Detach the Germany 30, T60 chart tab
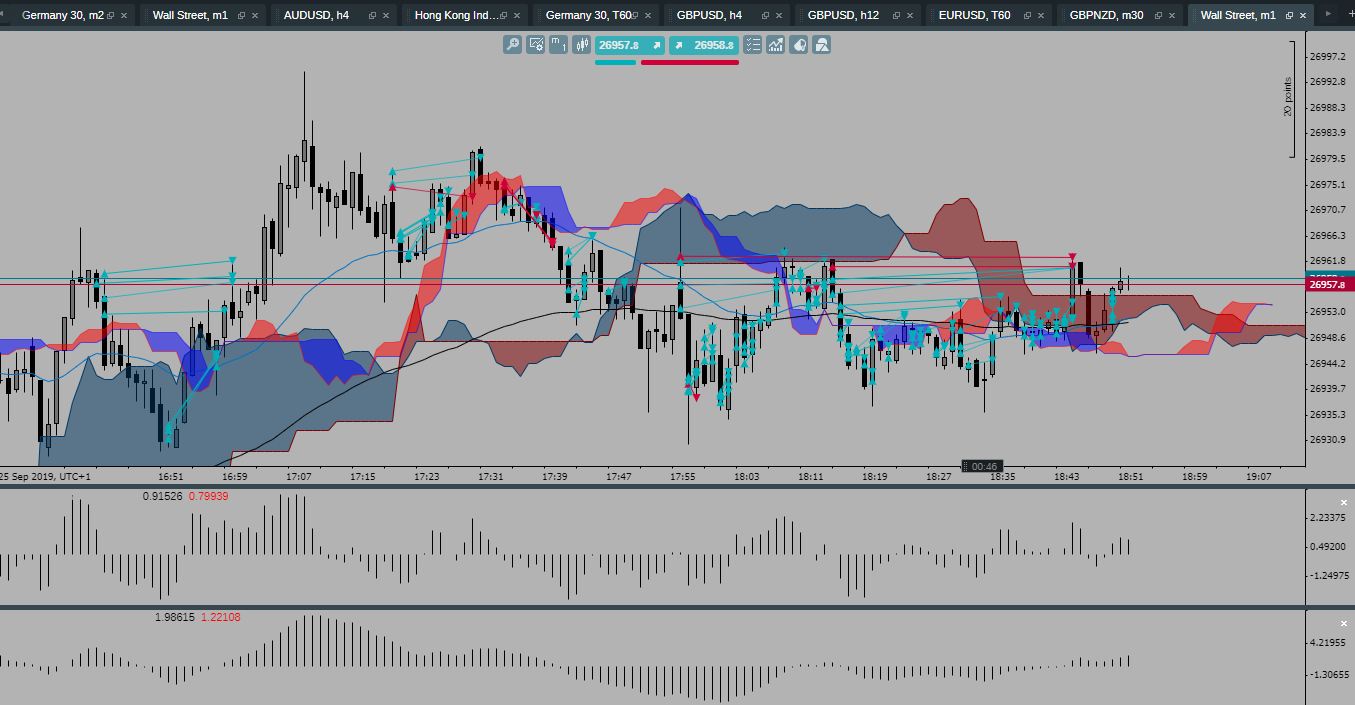 (x=634, y=16)
